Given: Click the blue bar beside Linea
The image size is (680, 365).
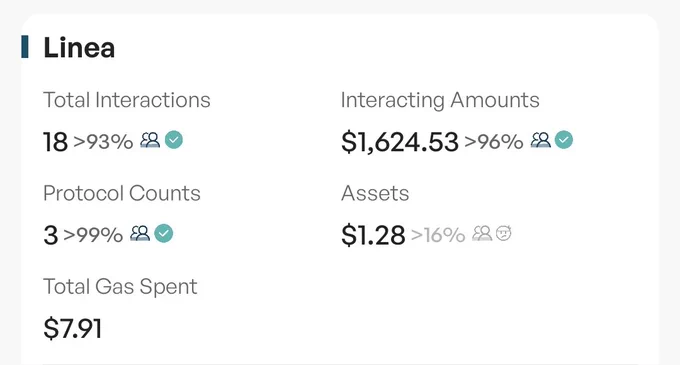Looking at the screenshot, I should 25,47.
